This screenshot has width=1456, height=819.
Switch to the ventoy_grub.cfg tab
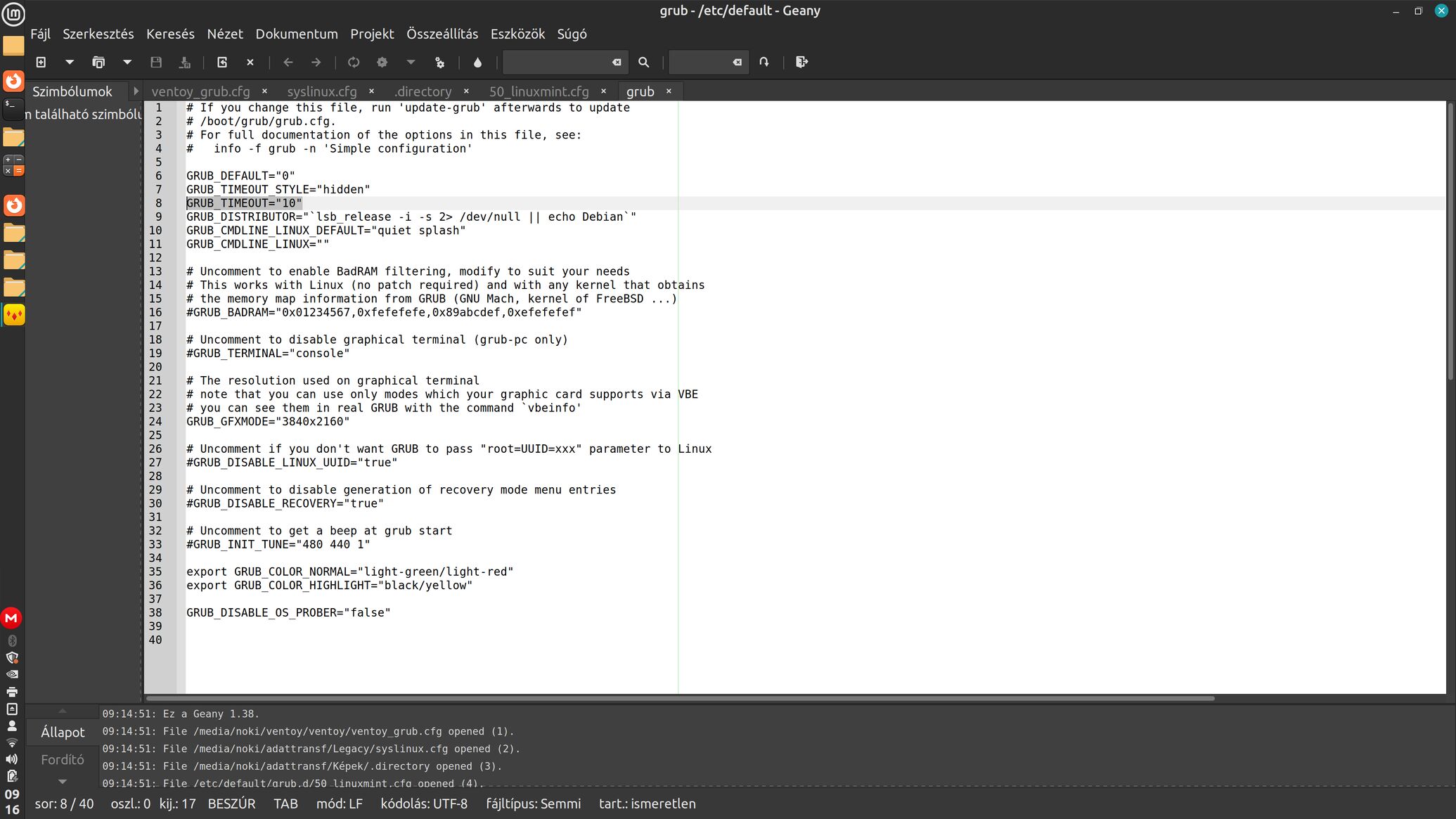tap(200, 91)
